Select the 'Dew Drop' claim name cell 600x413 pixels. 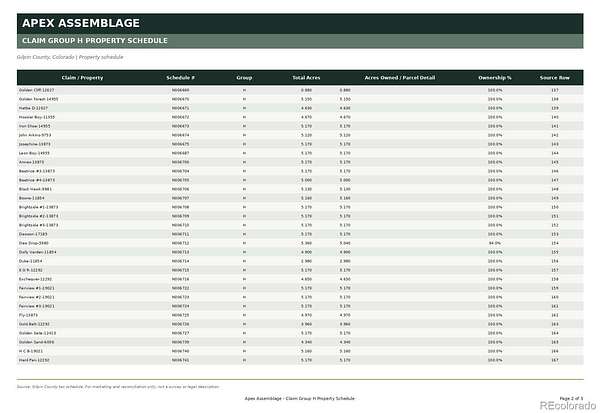tap(34, 243)
